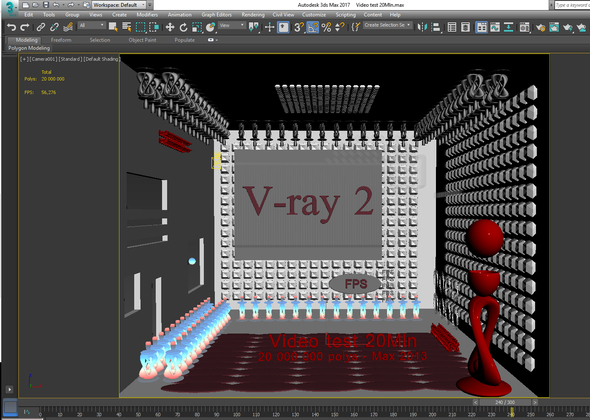
Task: Toggle the Percent Snap button
Action: (326, 27)
